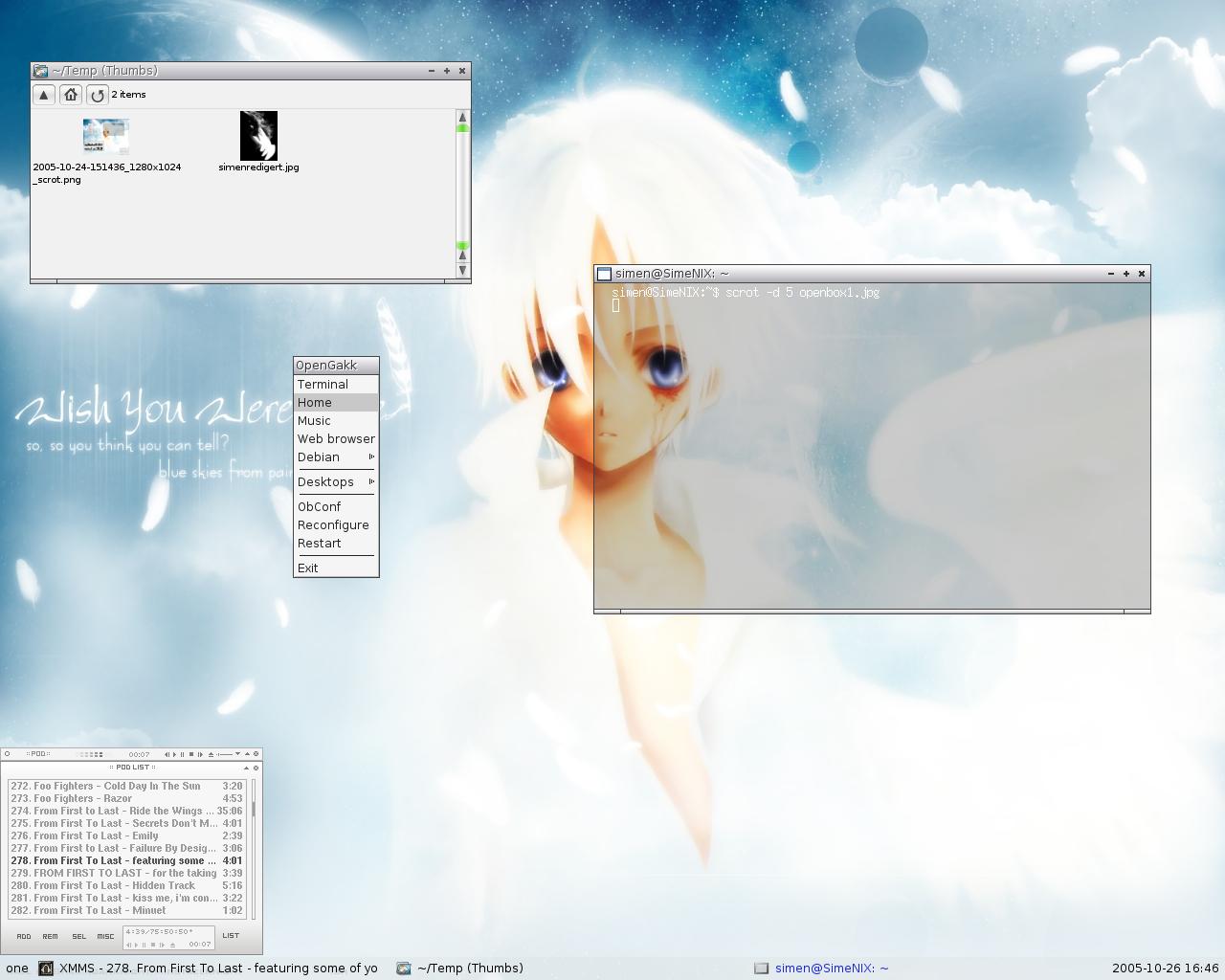Select track 272 Cold Day In The Sun
Viewport: 1225px width, 980px height.
pos(126,786)
